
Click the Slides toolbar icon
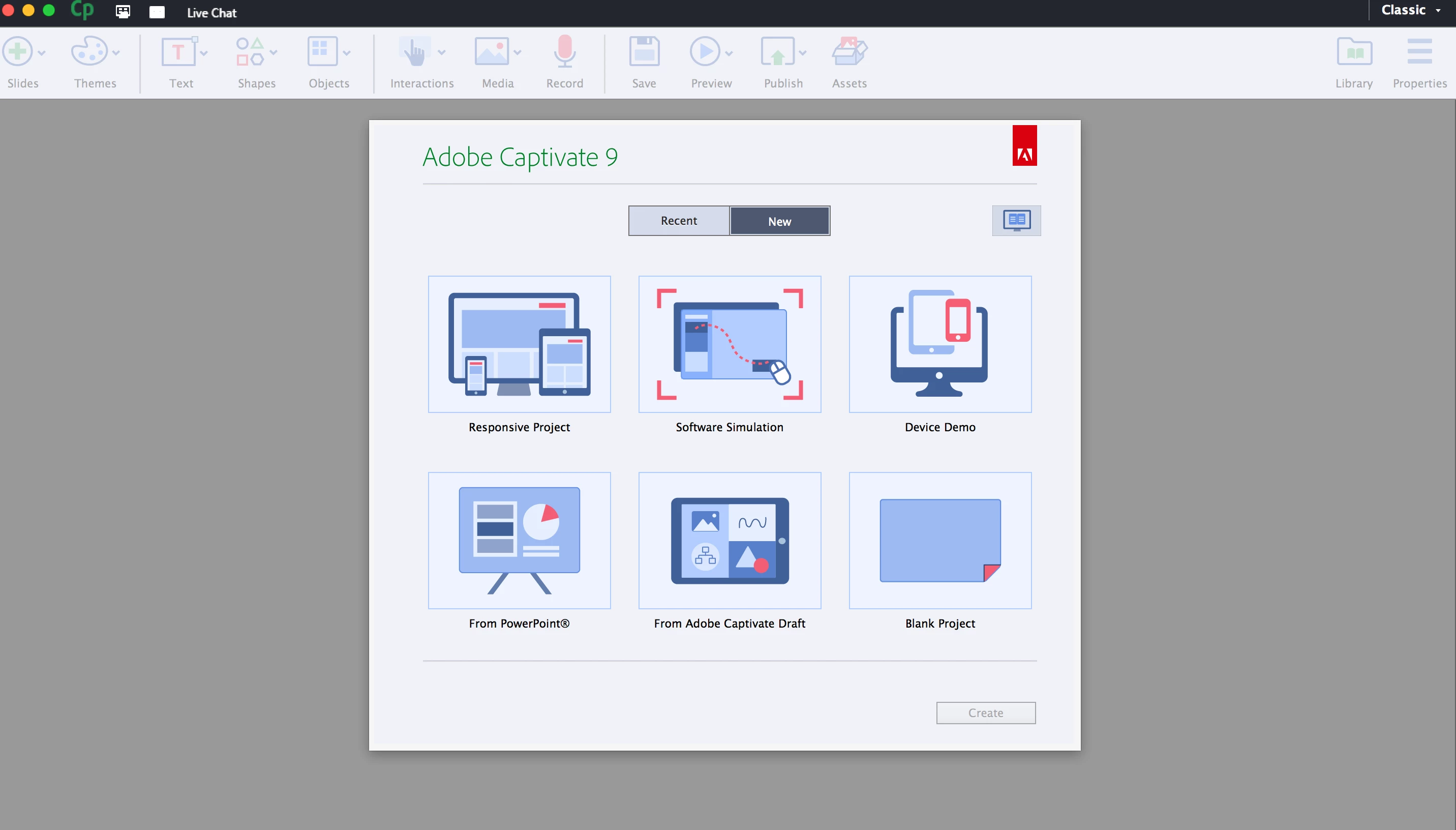coord(18,52)
